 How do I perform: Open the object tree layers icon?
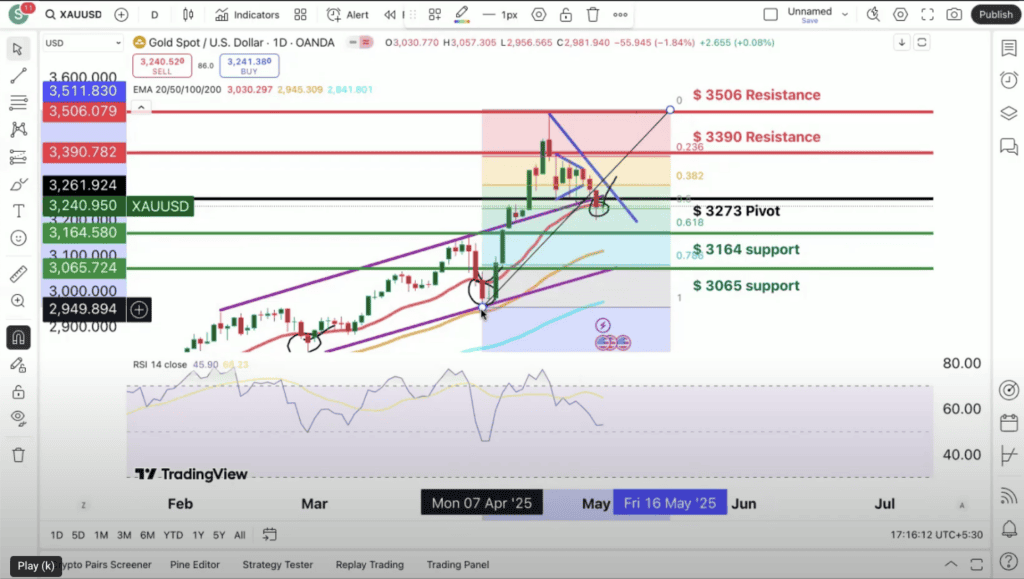[x=1009, y=113]
